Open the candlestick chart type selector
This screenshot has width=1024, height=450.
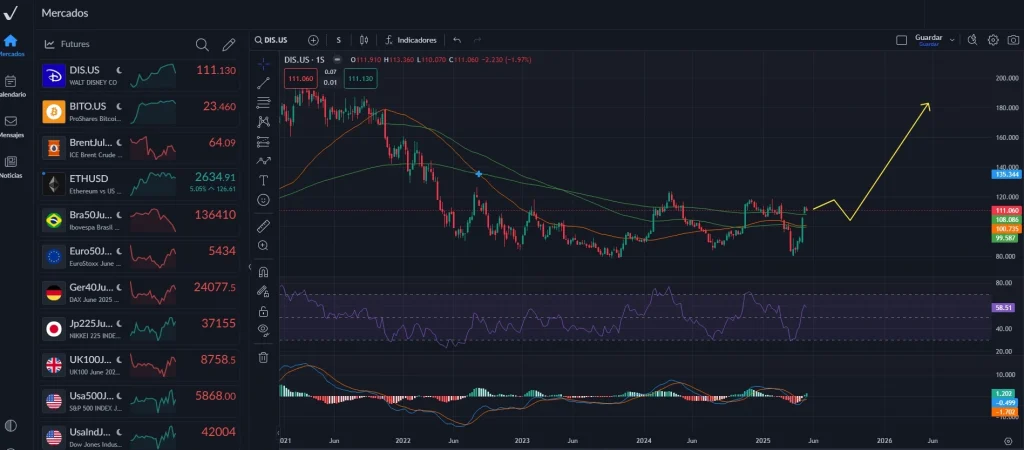point(364,40)
